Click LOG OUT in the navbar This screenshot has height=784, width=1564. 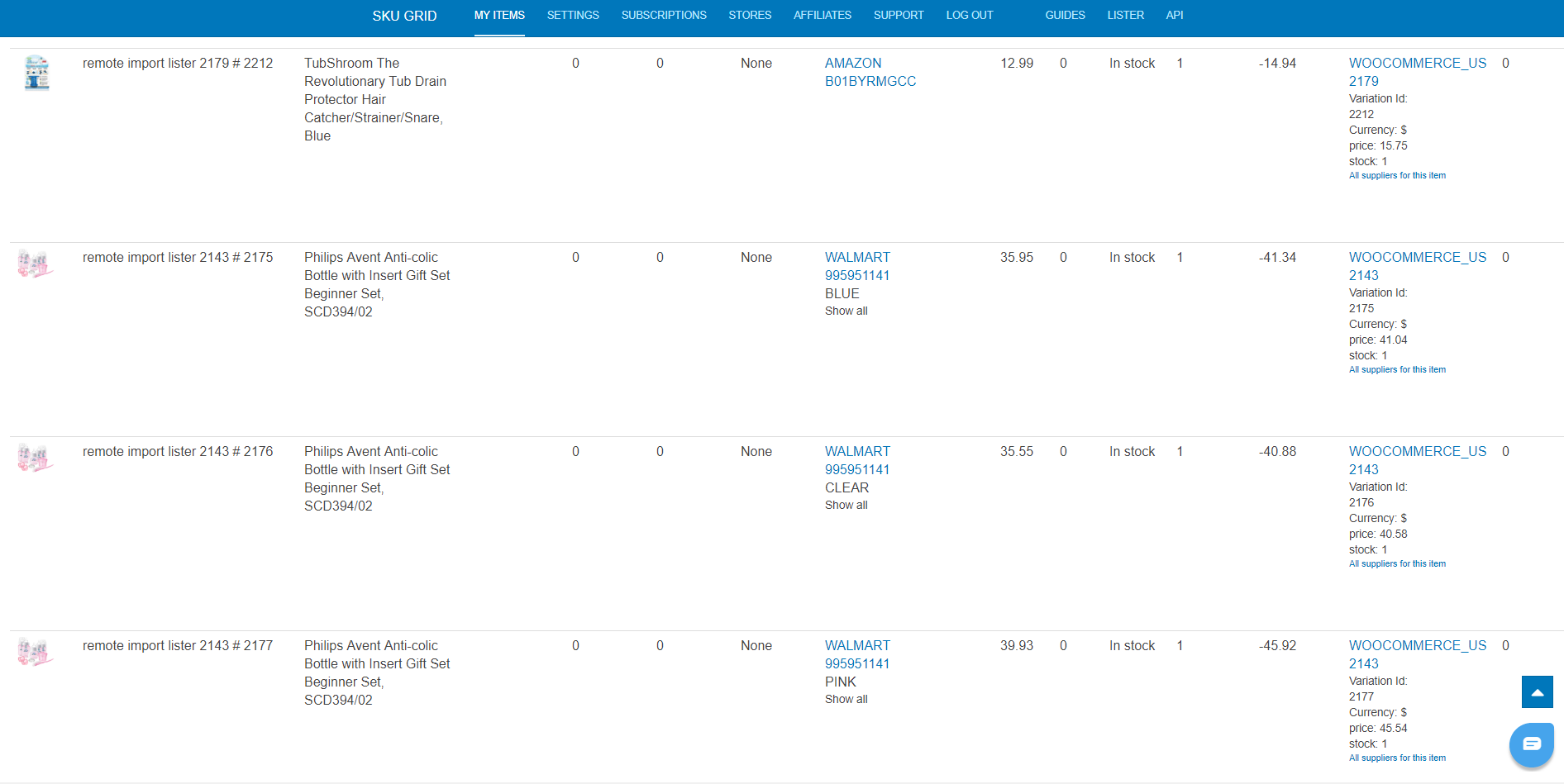tap(970, 15)
